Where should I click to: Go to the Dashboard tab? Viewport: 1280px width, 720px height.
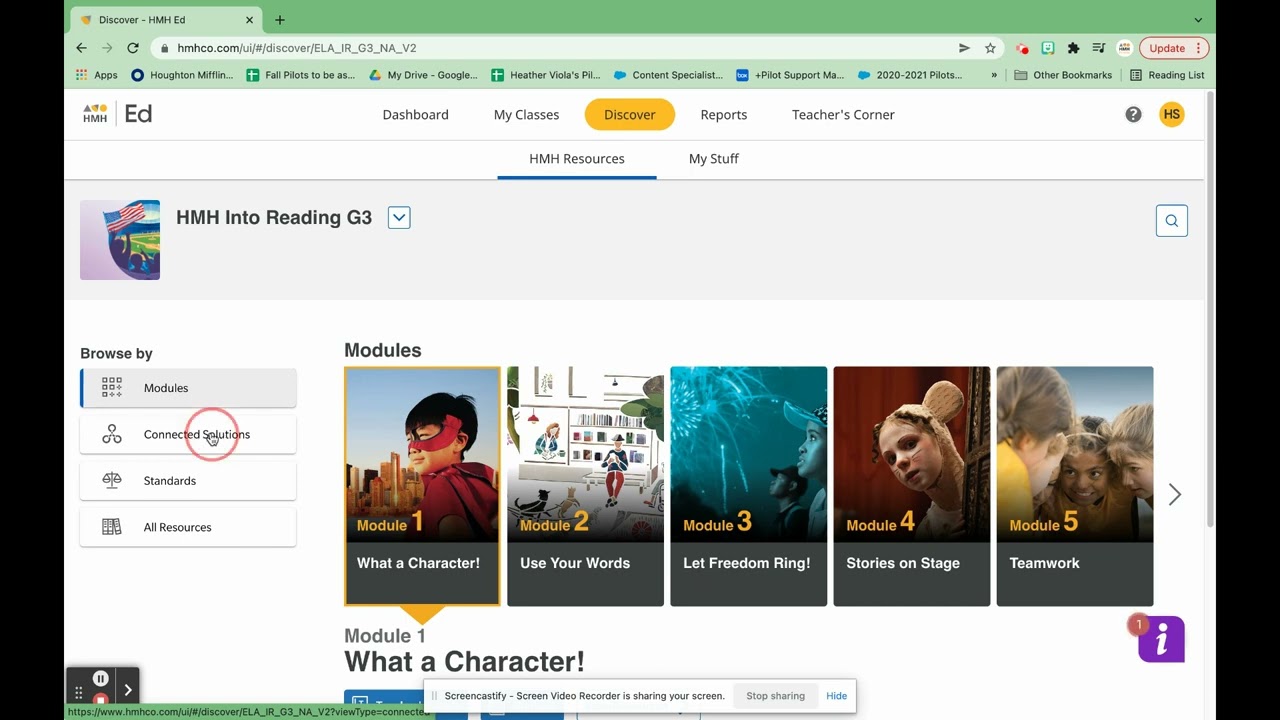click(x=416, y=114)
